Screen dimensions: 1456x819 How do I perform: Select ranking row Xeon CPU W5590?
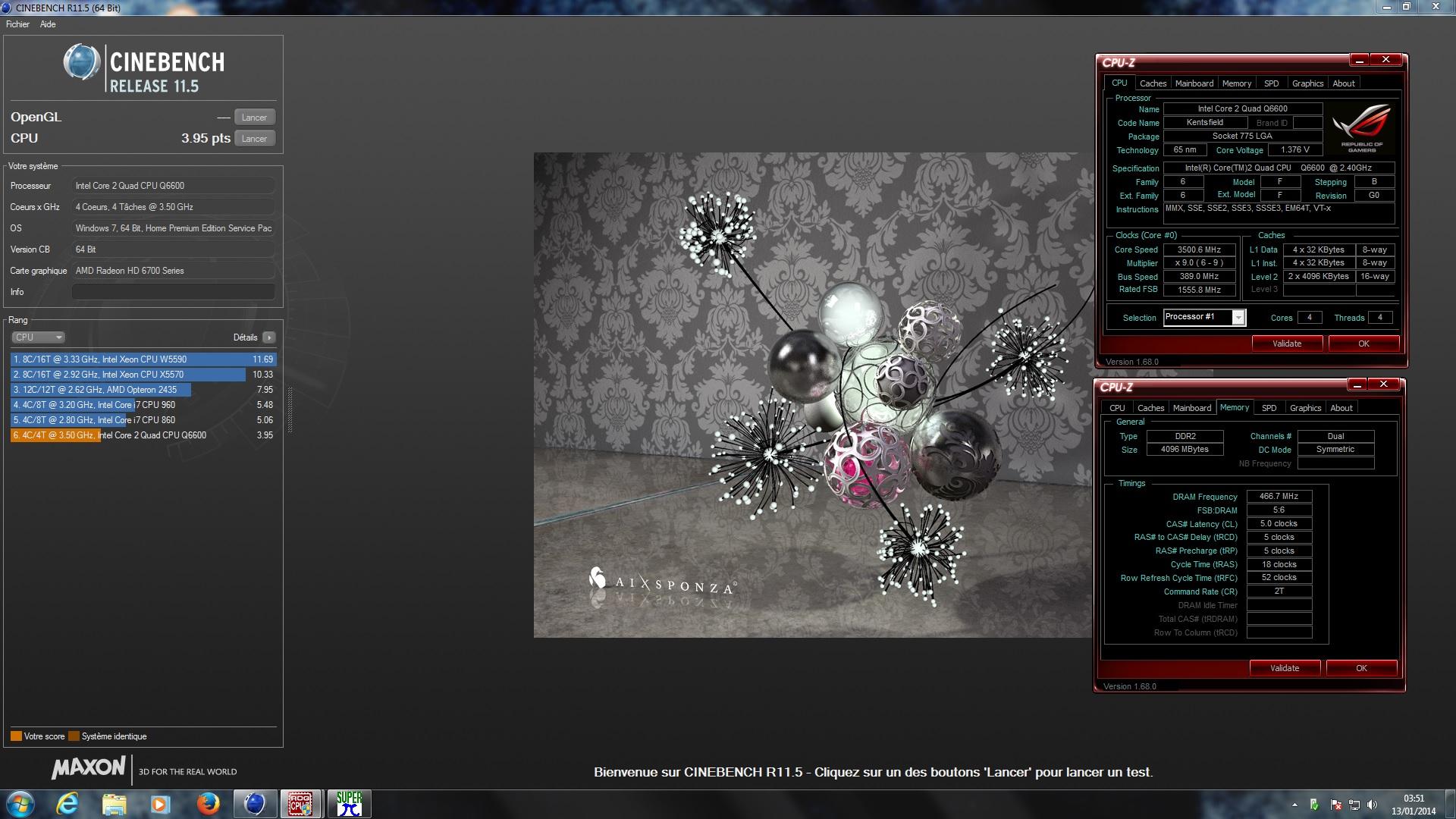point(143,359)
